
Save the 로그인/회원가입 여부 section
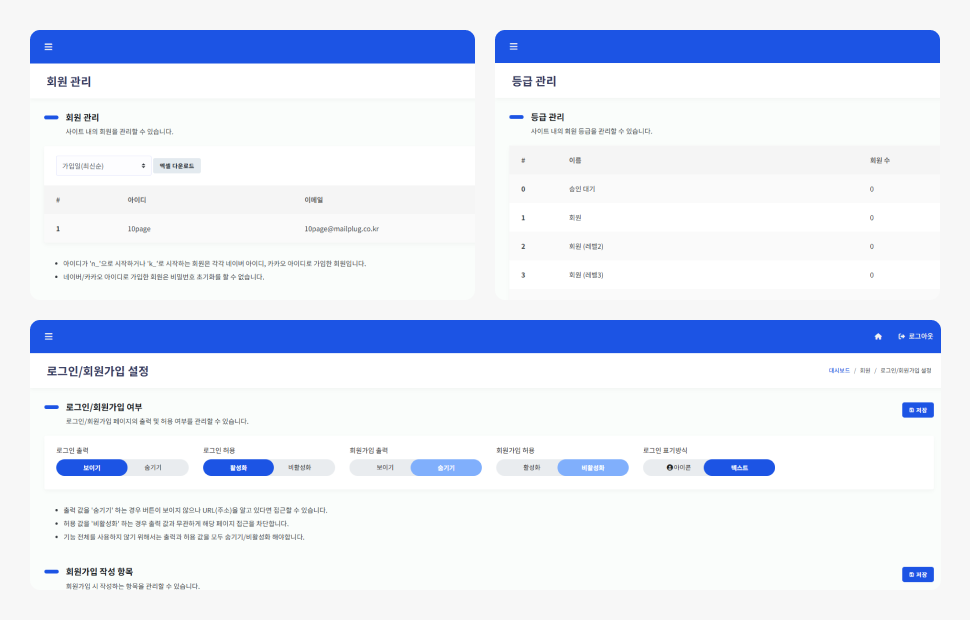(x=917, y=410)
